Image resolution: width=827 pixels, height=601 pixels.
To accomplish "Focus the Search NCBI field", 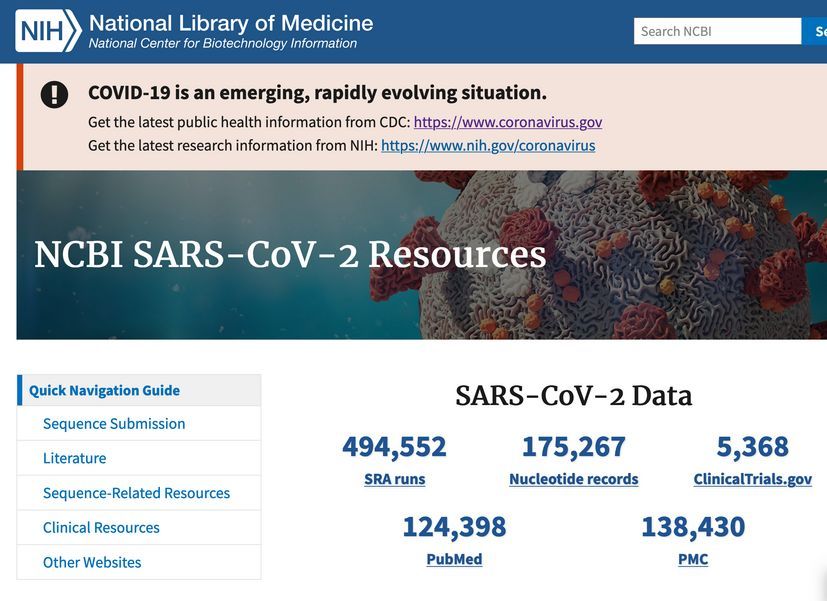I will [x=717, y=31].
